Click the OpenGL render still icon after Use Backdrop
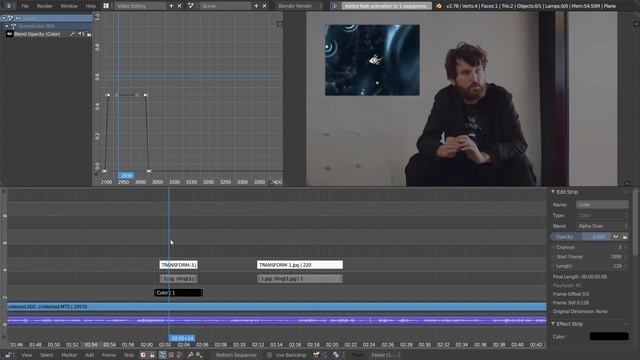Screen dimensions: 640x360 point(316,355)
